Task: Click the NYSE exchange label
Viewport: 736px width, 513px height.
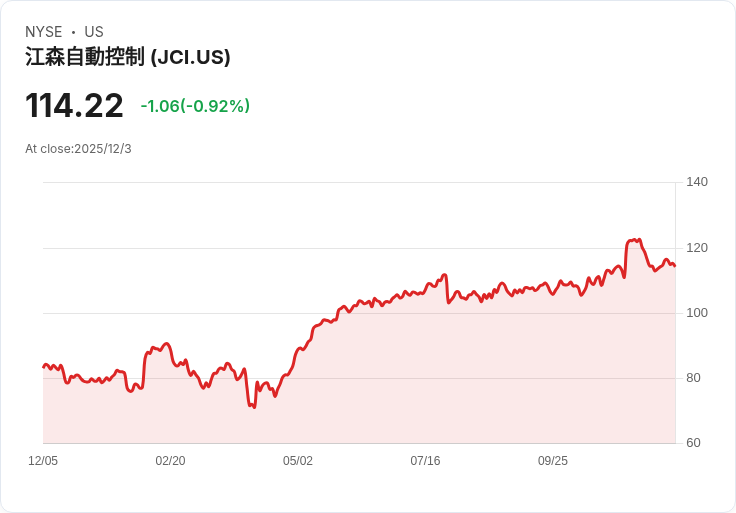Action: 43,32
